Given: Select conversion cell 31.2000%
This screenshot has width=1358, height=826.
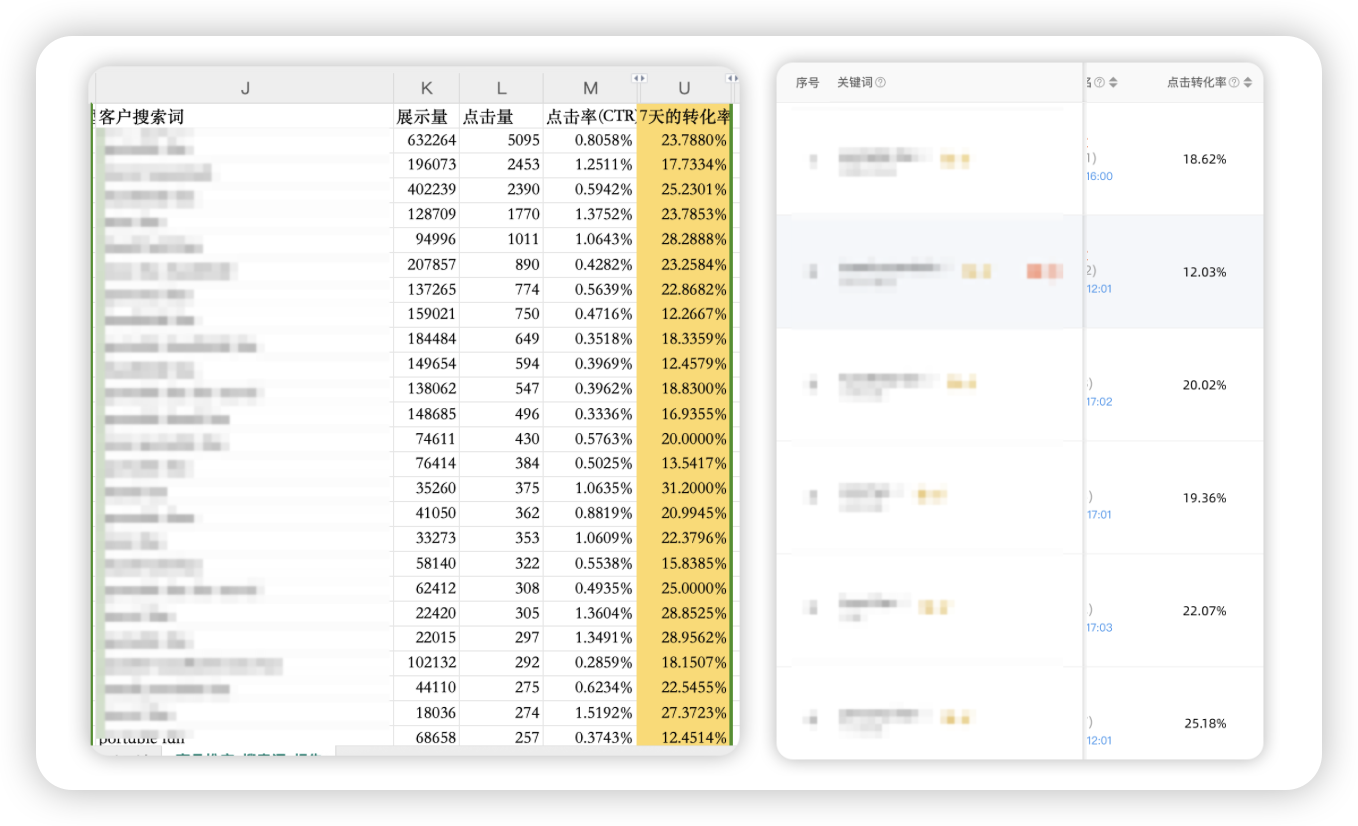Looking at the screenshot, I should [684, 489].
